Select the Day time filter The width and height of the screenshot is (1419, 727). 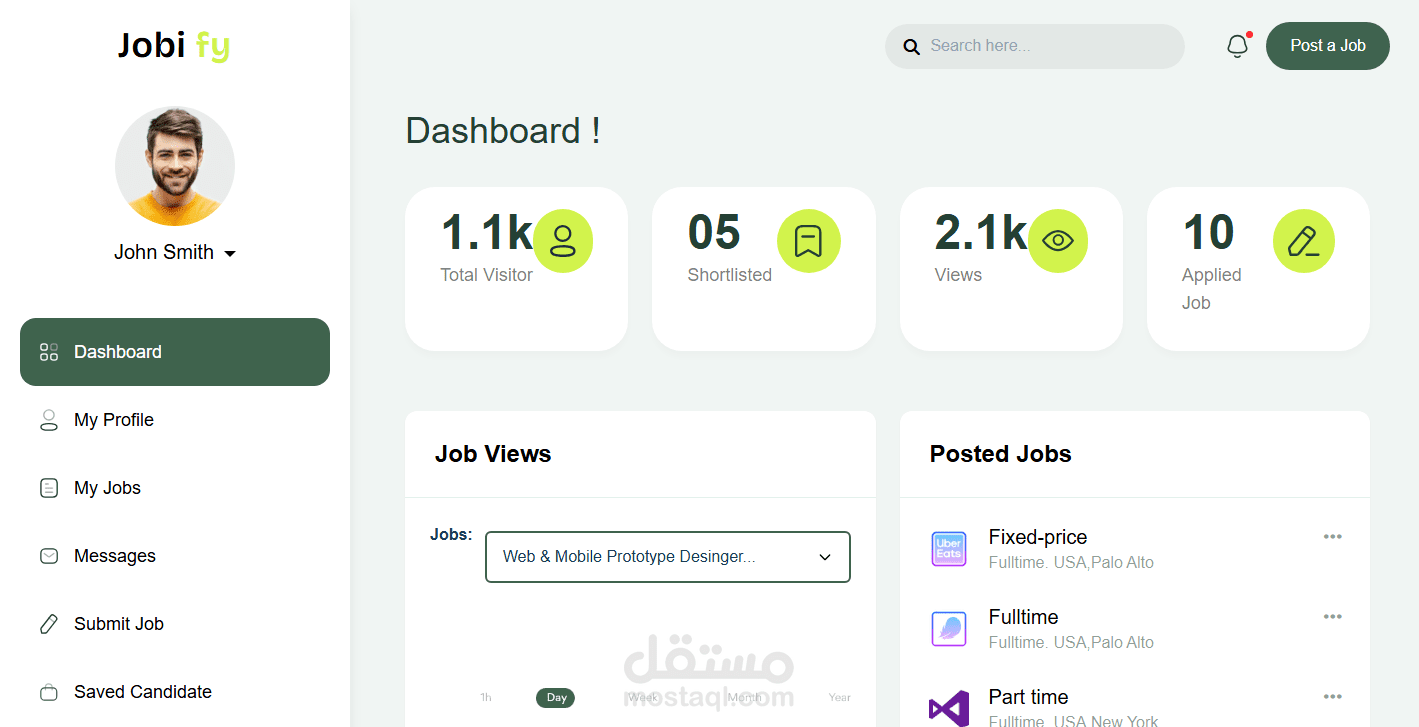[555, 697]
